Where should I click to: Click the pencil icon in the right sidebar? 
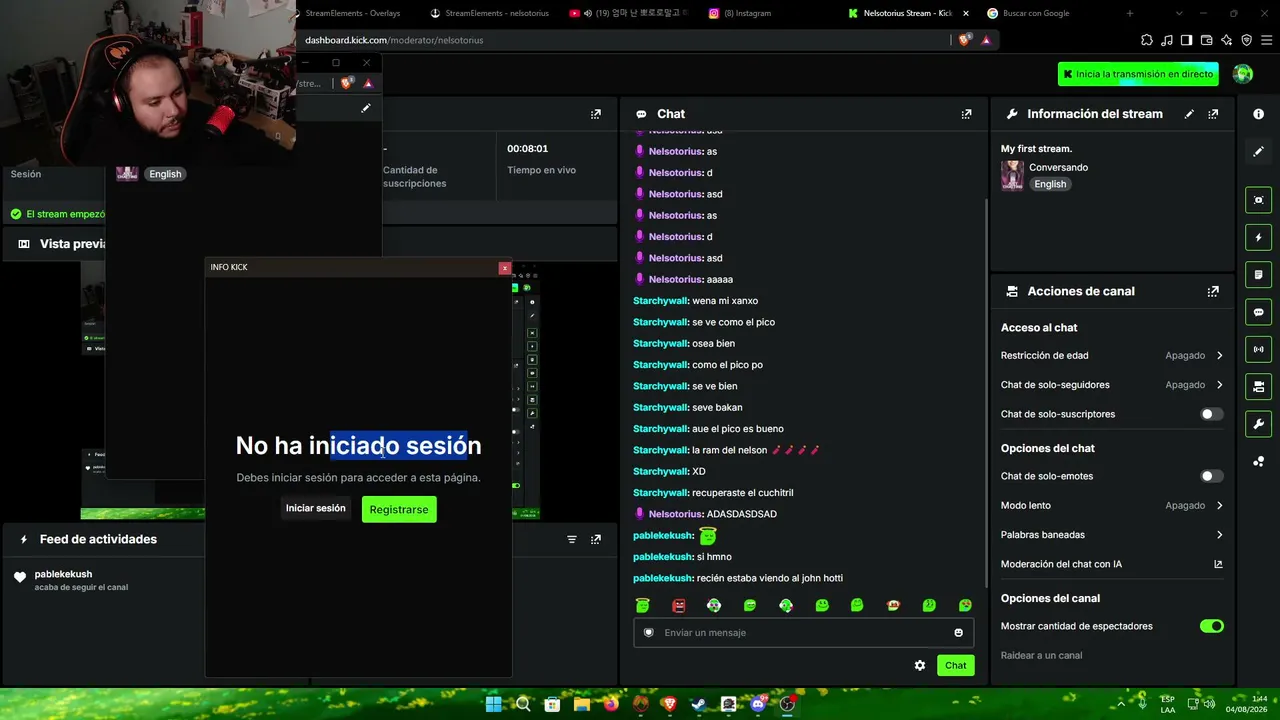tap(1259, 151)
